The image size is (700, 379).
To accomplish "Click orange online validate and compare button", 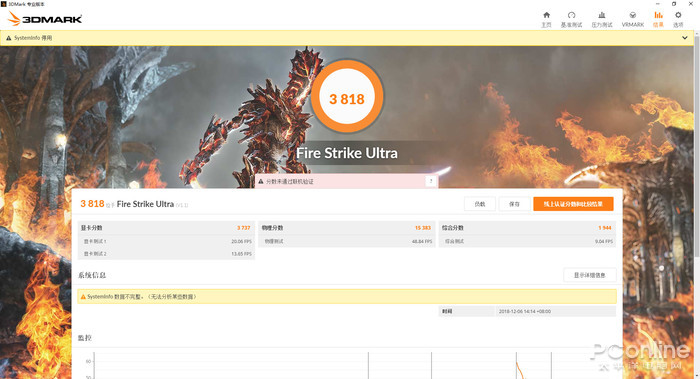I will pyautogui.click(x=573, y=204).
